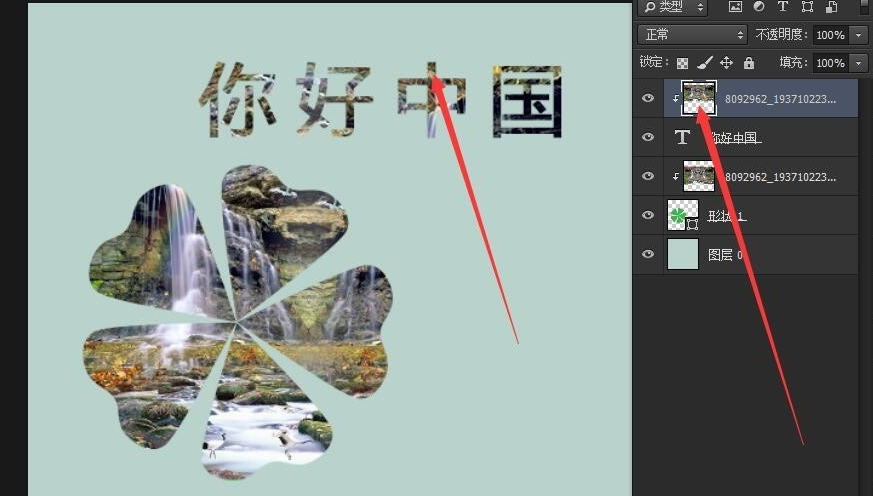Filter layers by pixel layer icon

pos(735,6)
